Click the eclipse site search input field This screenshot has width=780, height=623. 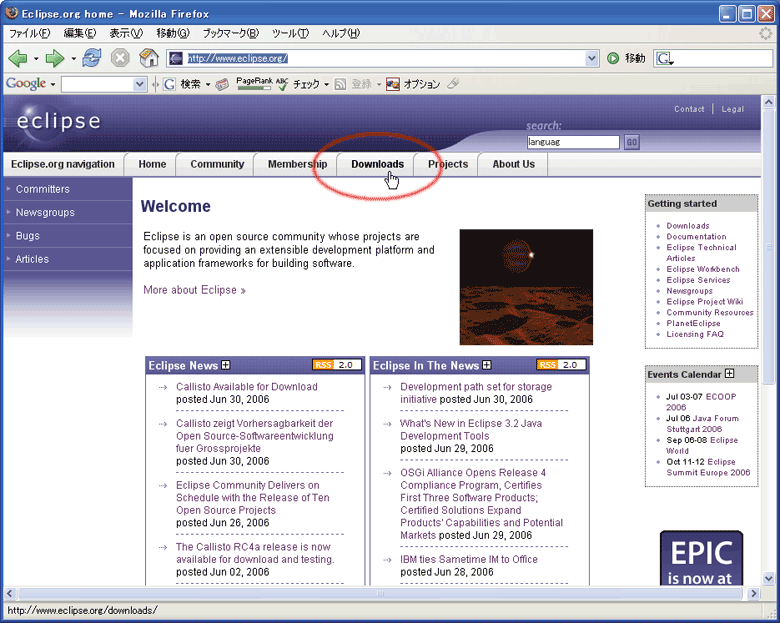click(573, 142)
